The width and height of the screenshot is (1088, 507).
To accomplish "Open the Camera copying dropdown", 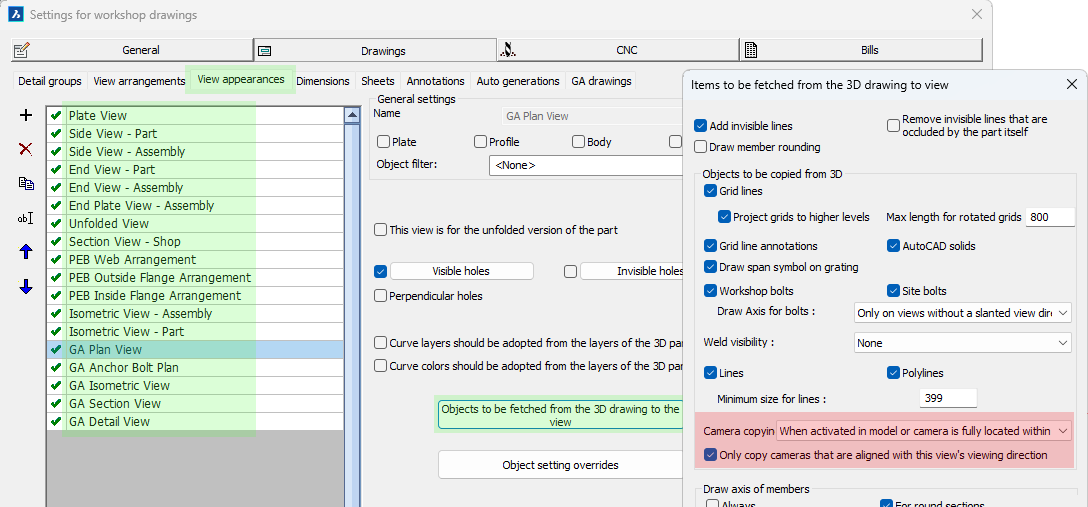I will pyautogui.click(x=924, y=431).
